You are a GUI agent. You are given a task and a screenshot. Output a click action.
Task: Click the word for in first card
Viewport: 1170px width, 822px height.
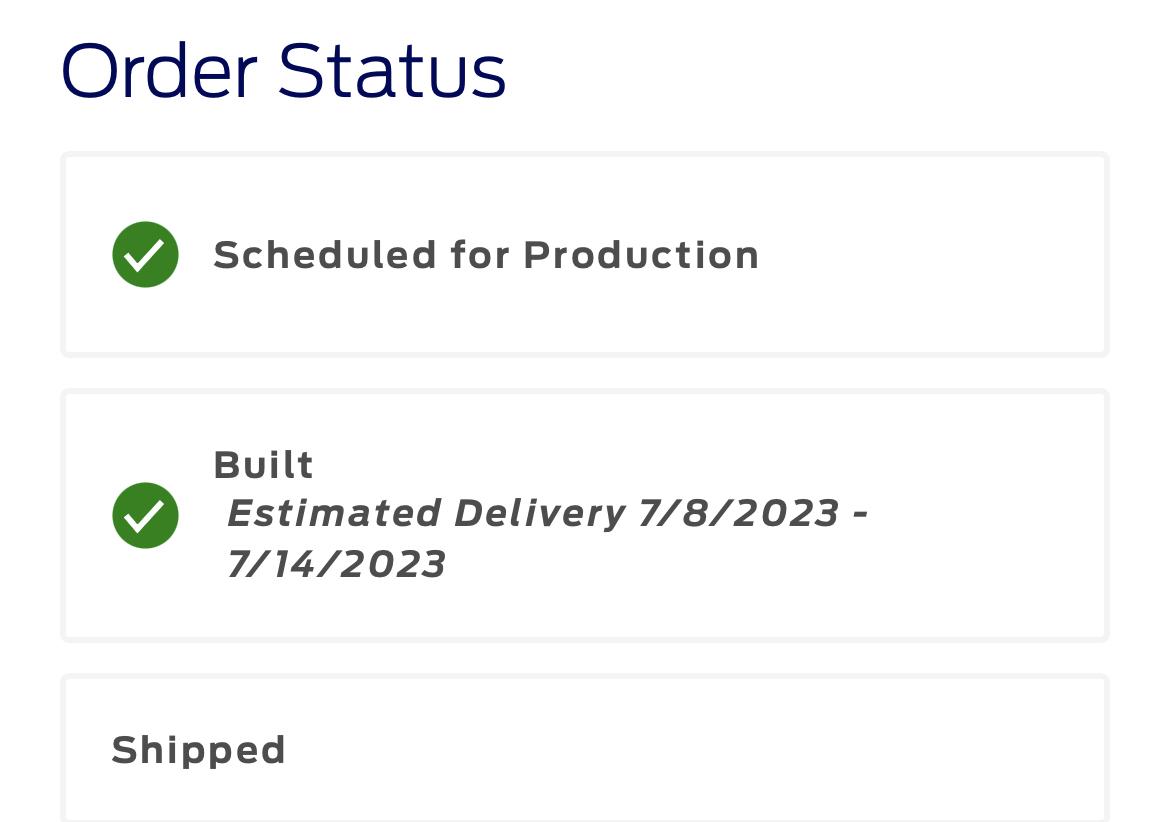[480, 255]
